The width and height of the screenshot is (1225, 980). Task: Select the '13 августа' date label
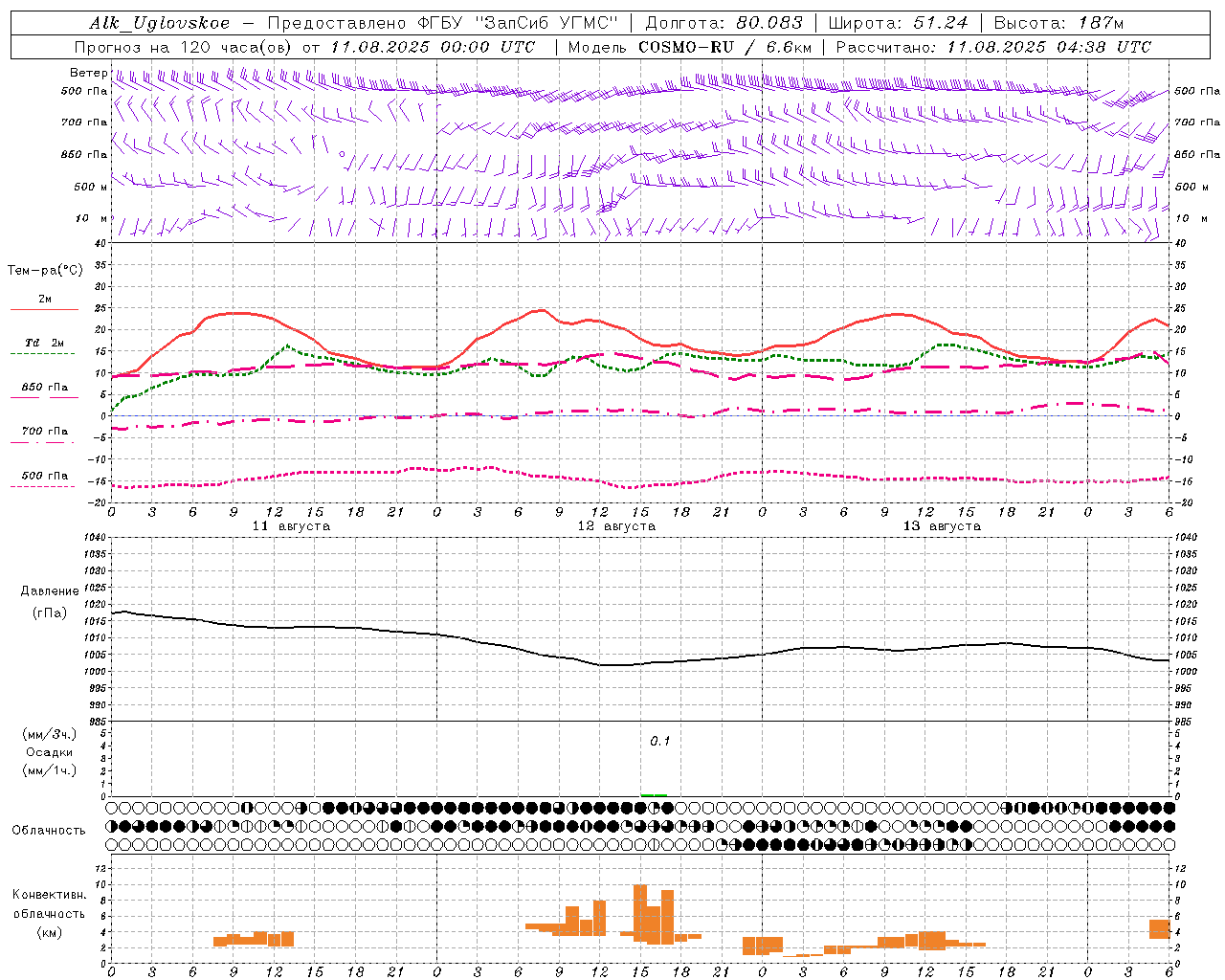point(942,526)
